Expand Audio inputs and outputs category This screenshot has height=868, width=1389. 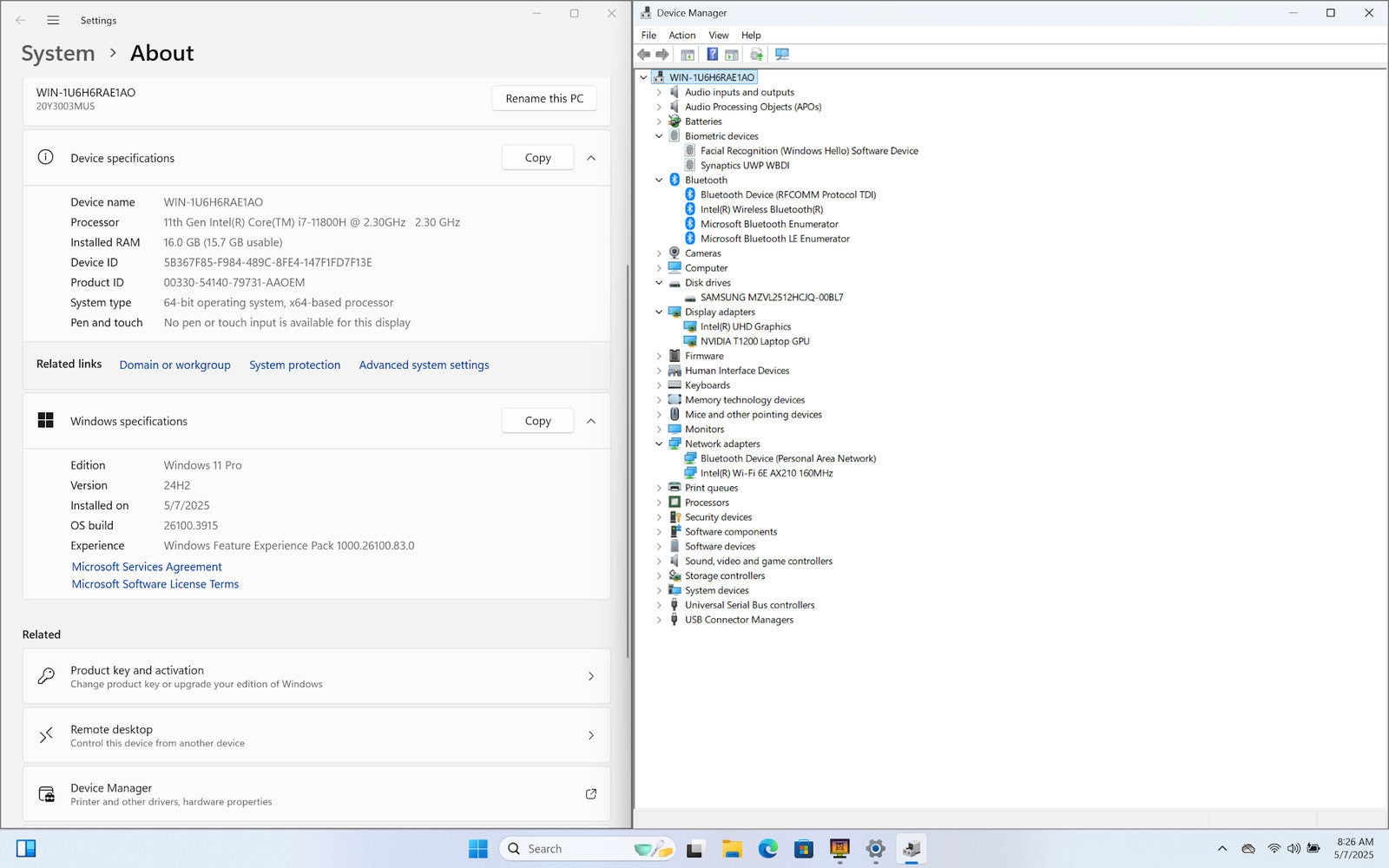(659, 92)
